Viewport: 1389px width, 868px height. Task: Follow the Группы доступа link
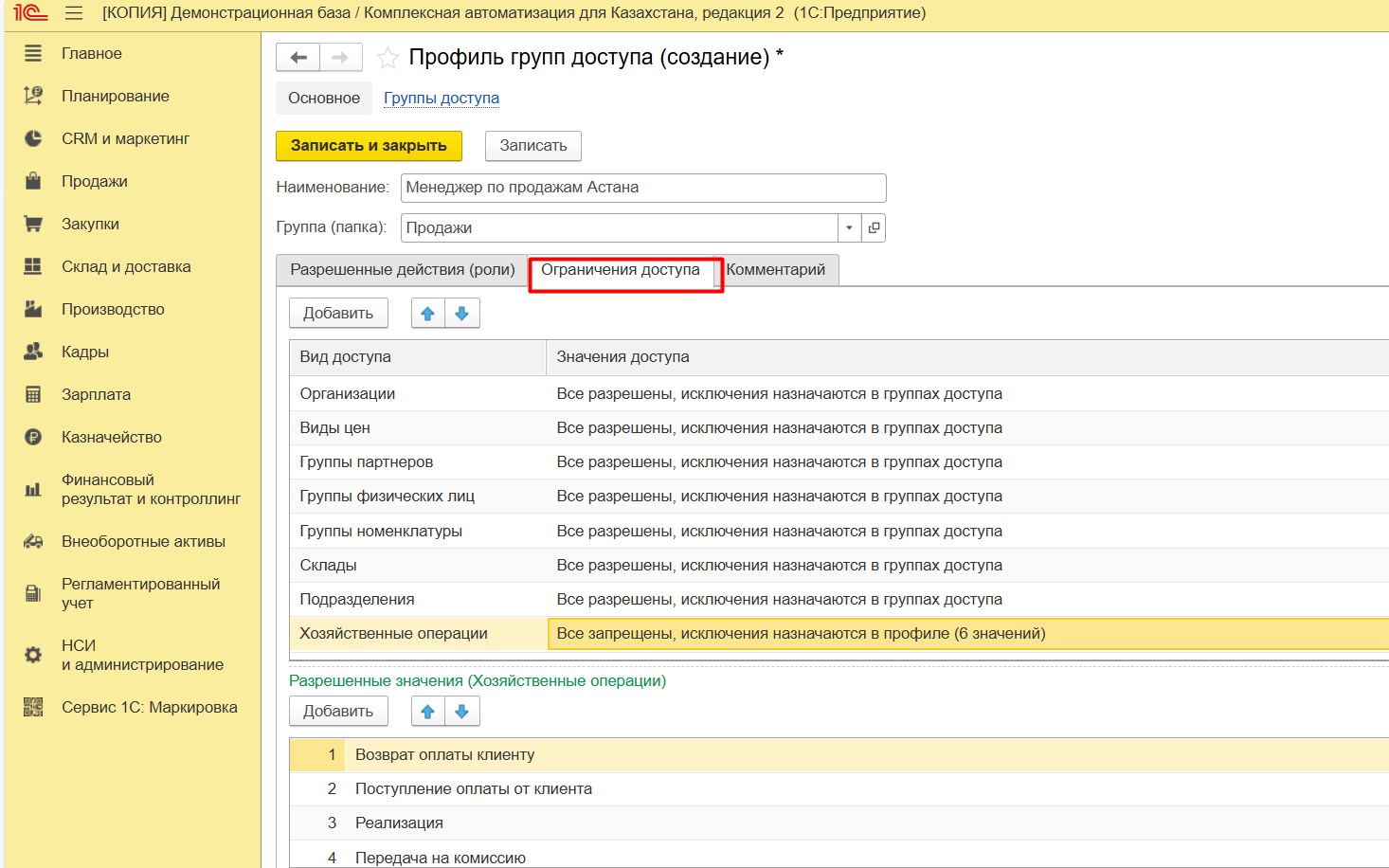point(441,99)
